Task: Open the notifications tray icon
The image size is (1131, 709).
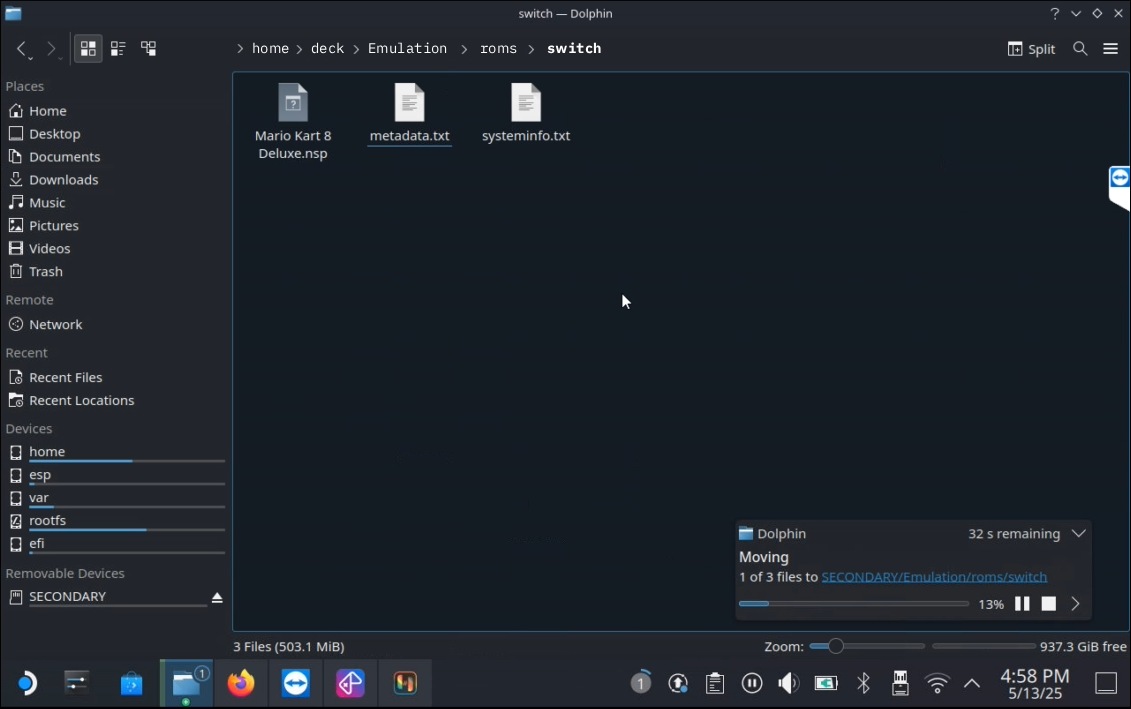Action: tap(641, 682)
